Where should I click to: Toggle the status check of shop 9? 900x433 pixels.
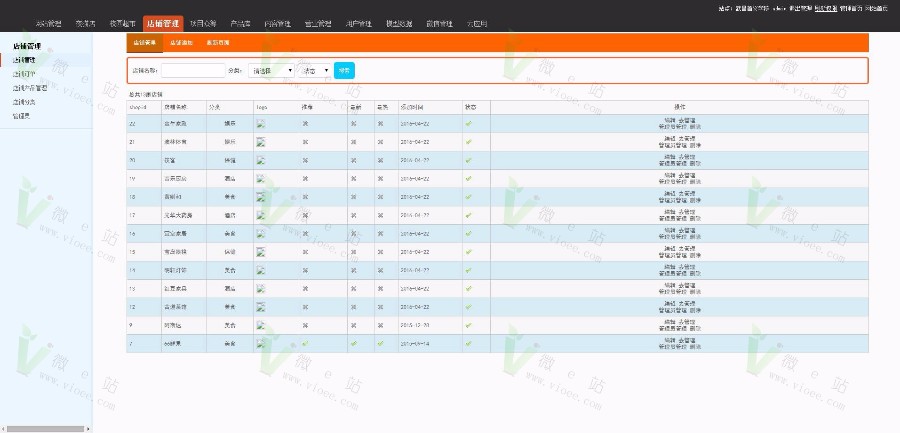[x=468, y=325]
